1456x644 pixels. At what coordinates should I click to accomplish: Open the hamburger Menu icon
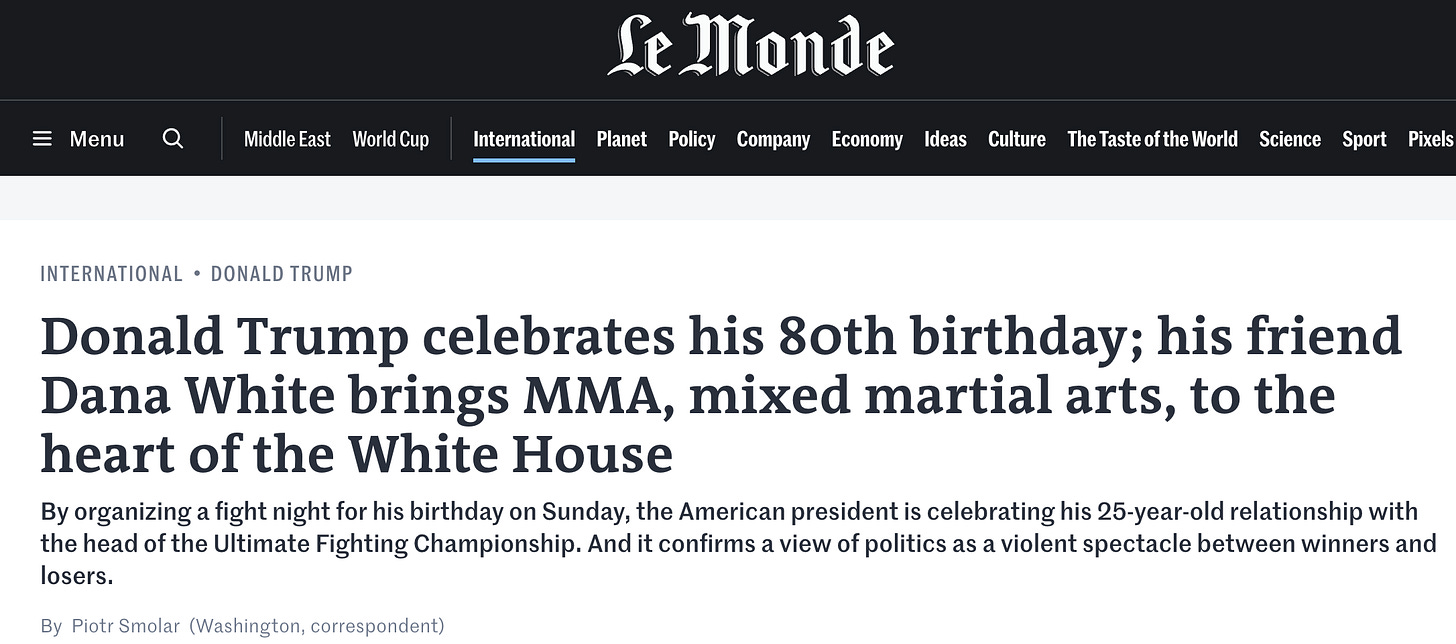(42, 139)
